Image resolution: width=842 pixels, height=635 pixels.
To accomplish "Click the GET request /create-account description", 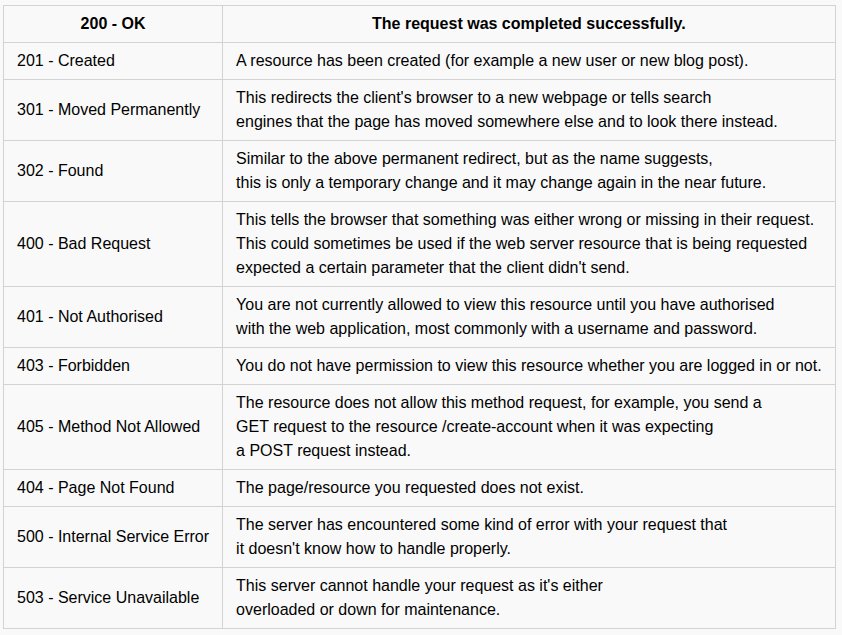I will [x=498, y=427].
